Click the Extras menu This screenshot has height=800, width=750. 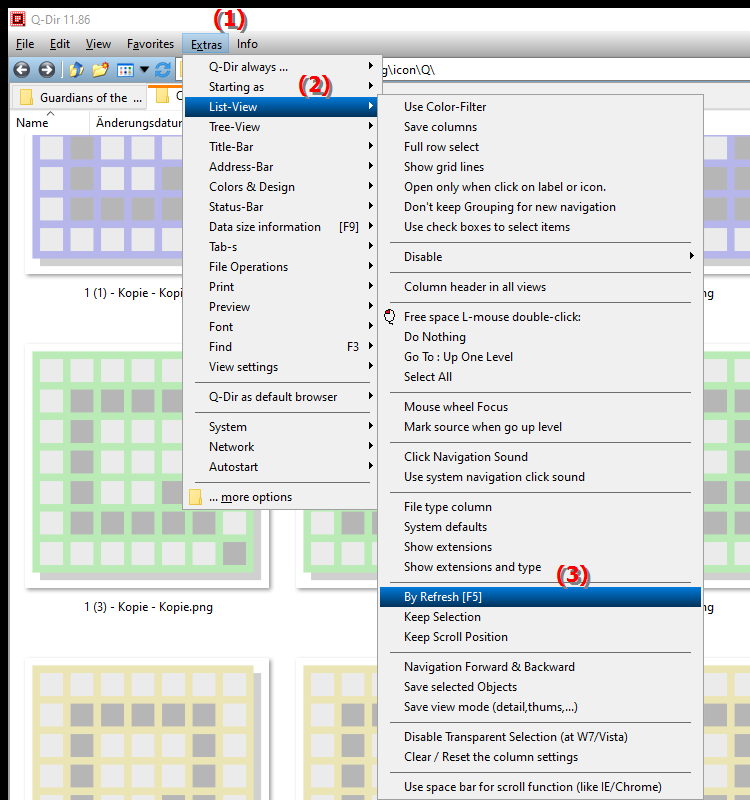coord(206,44)
